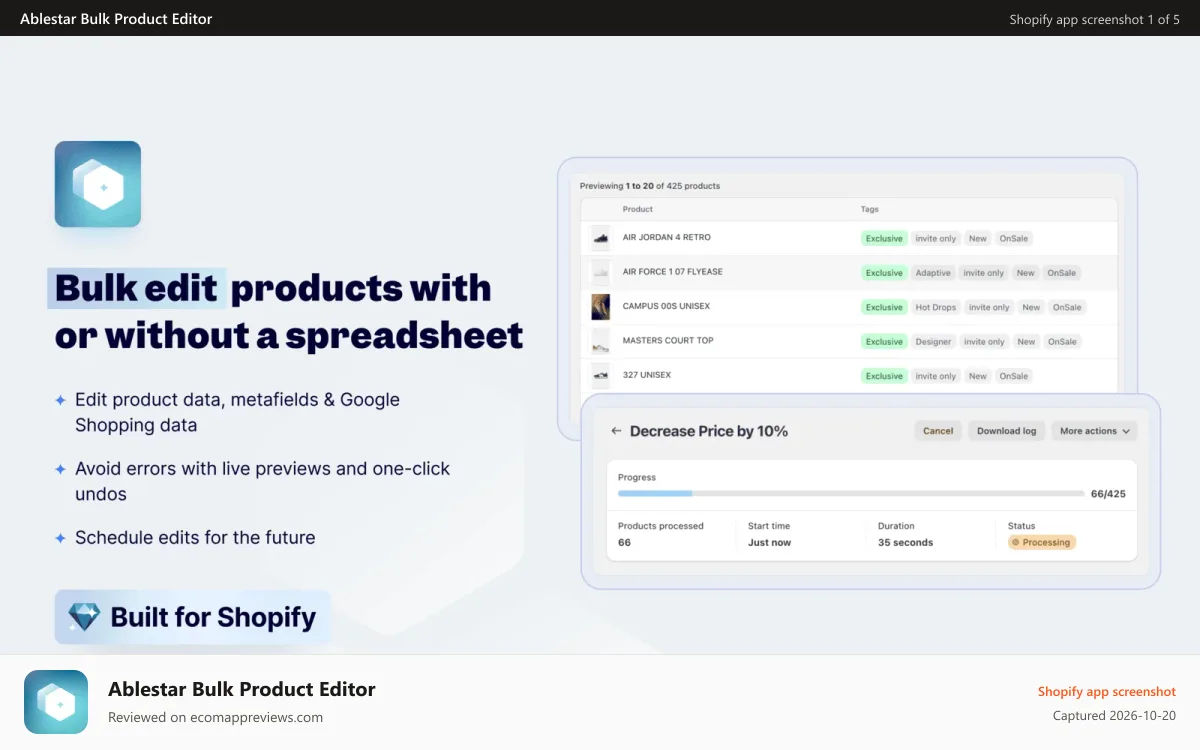1200x750 pixels.
Task: Open the AIR FORCE 1 07 FLYEASE thumbnail
Action: click(600, 272)
